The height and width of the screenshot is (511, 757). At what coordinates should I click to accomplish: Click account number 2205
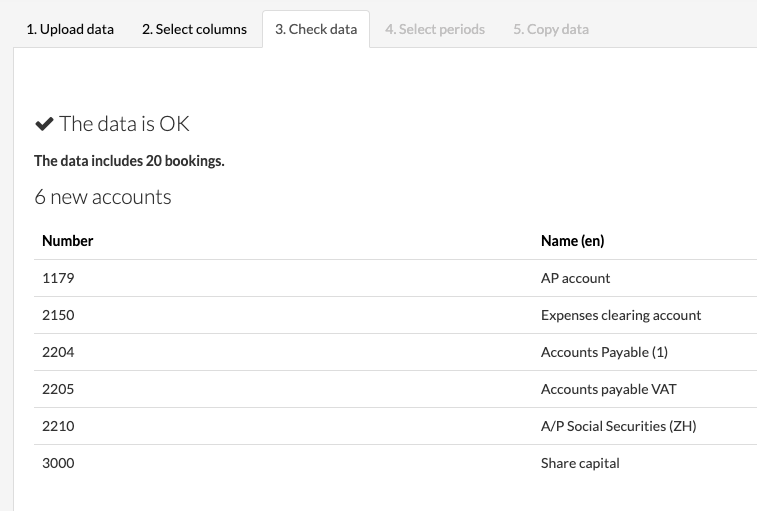58,389
